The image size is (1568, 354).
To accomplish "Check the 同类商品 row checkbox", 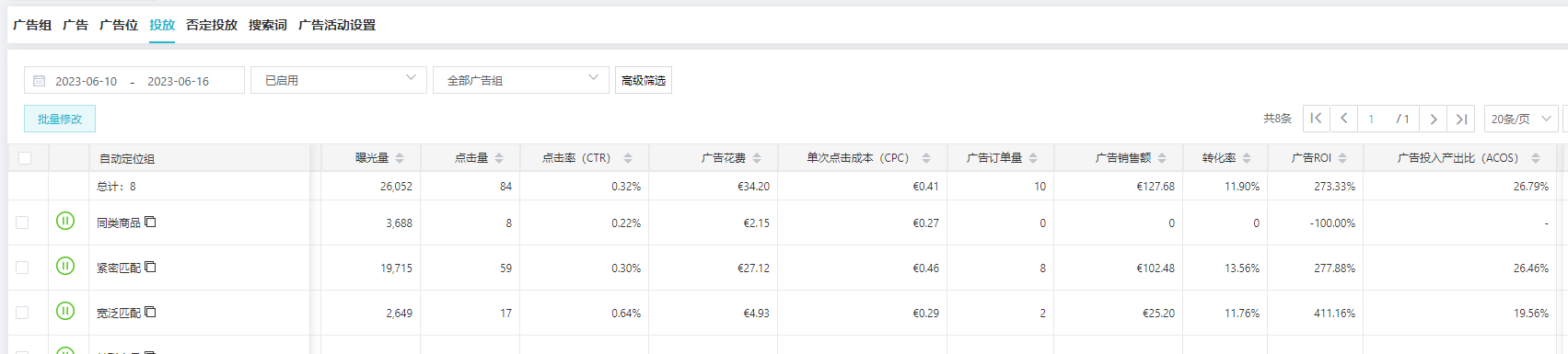I will pyautogui.click(x=22, y=223).
